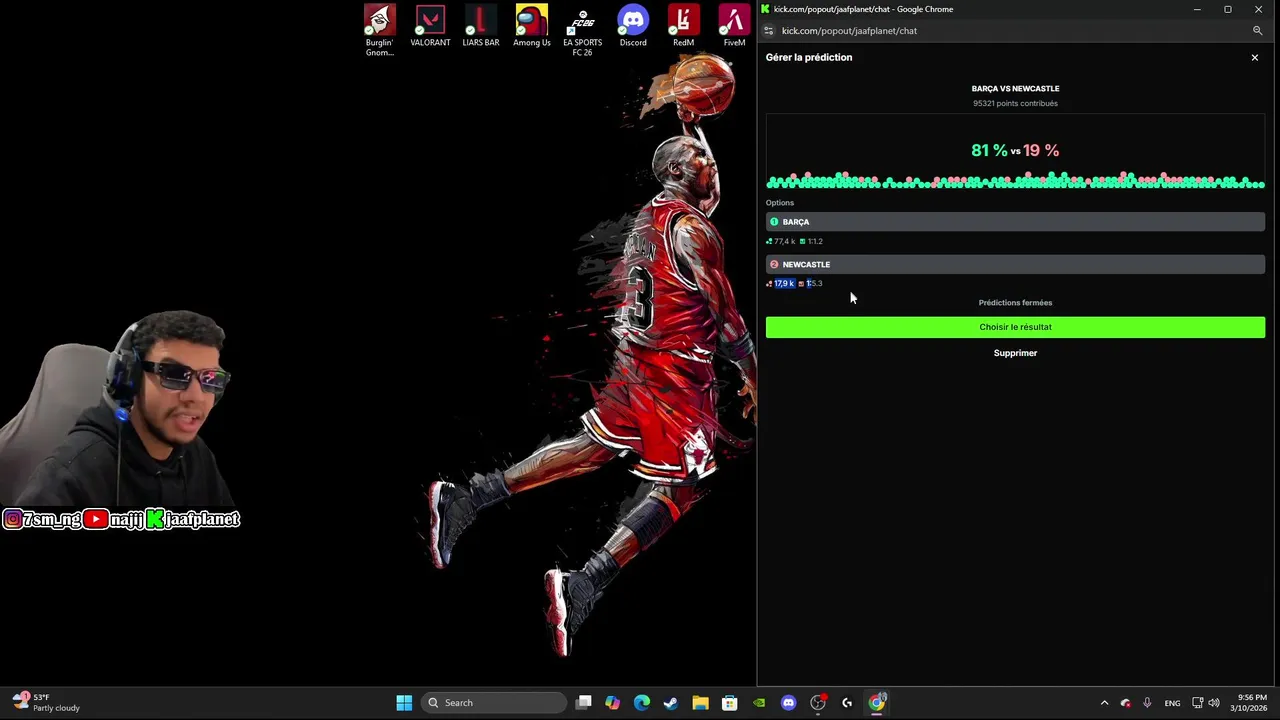1280x720 pixels.
Task: Close the Gérer la prédiction panel
Action: pos(1255,58)
